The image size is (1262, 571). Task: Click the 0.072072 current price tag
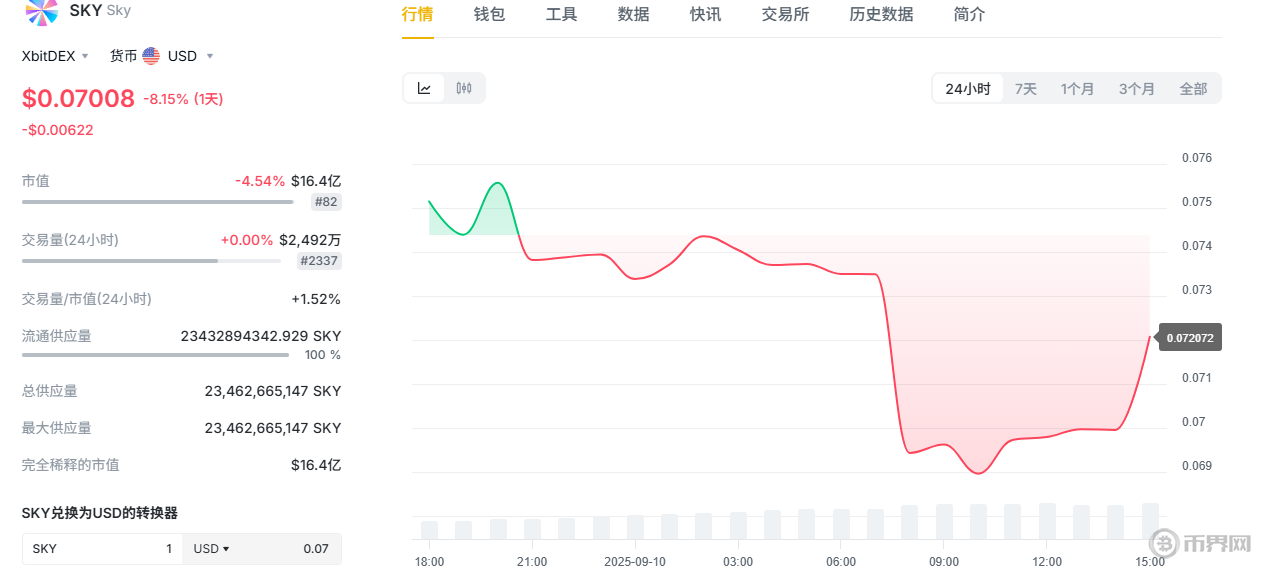1190,338
